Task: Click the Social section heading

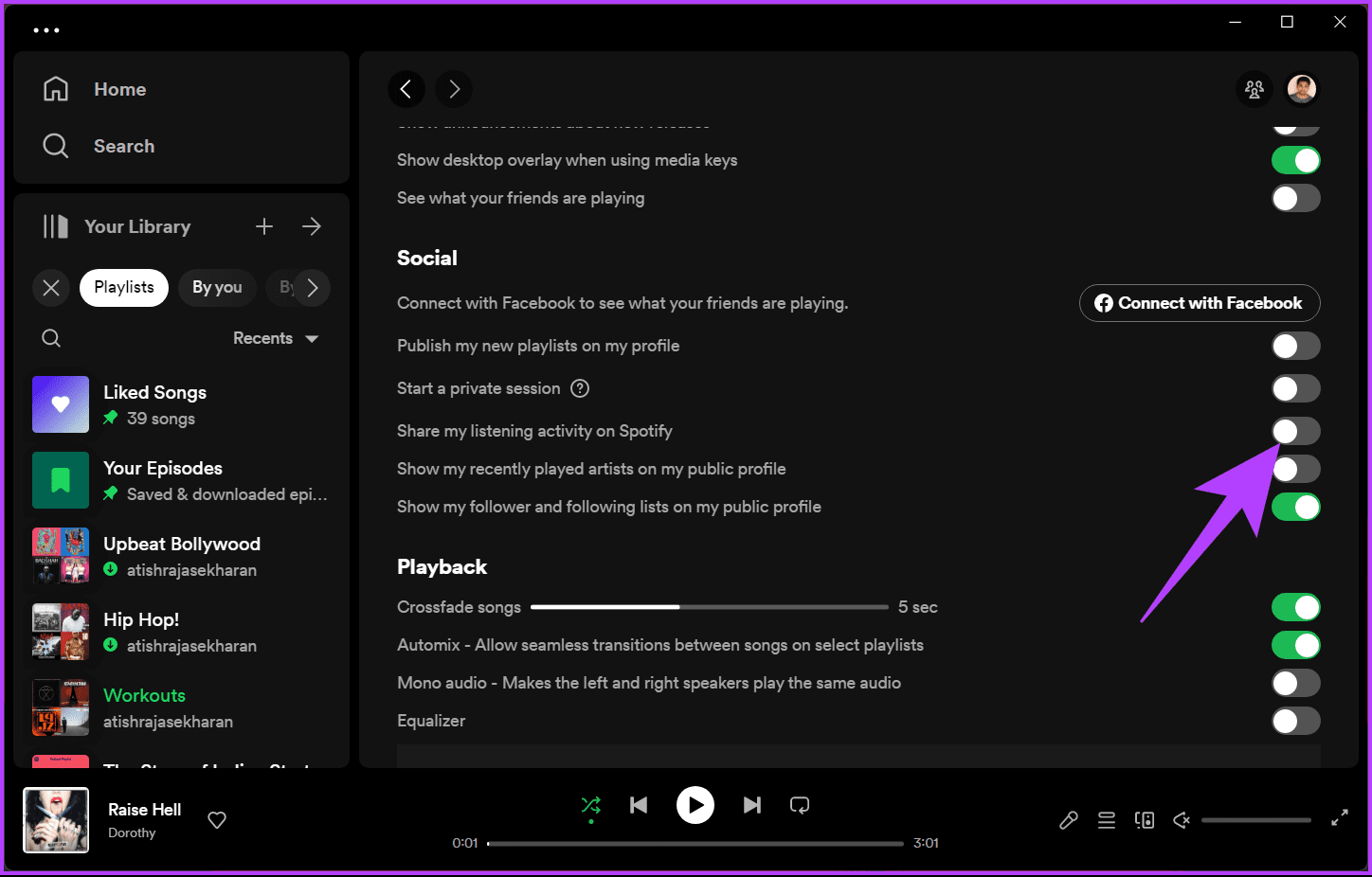Action: pos(427,259)
